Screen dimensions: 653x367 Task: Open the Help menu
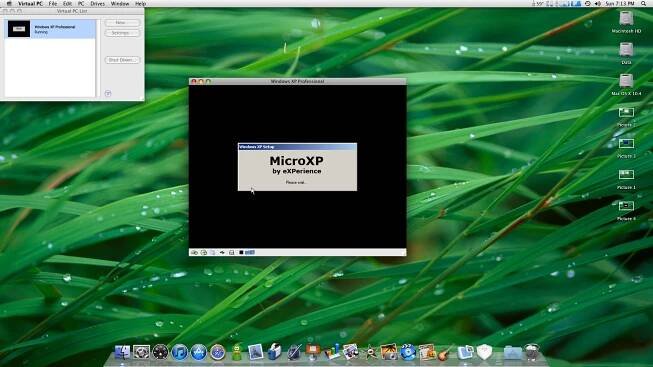click(x=140, y=3)
